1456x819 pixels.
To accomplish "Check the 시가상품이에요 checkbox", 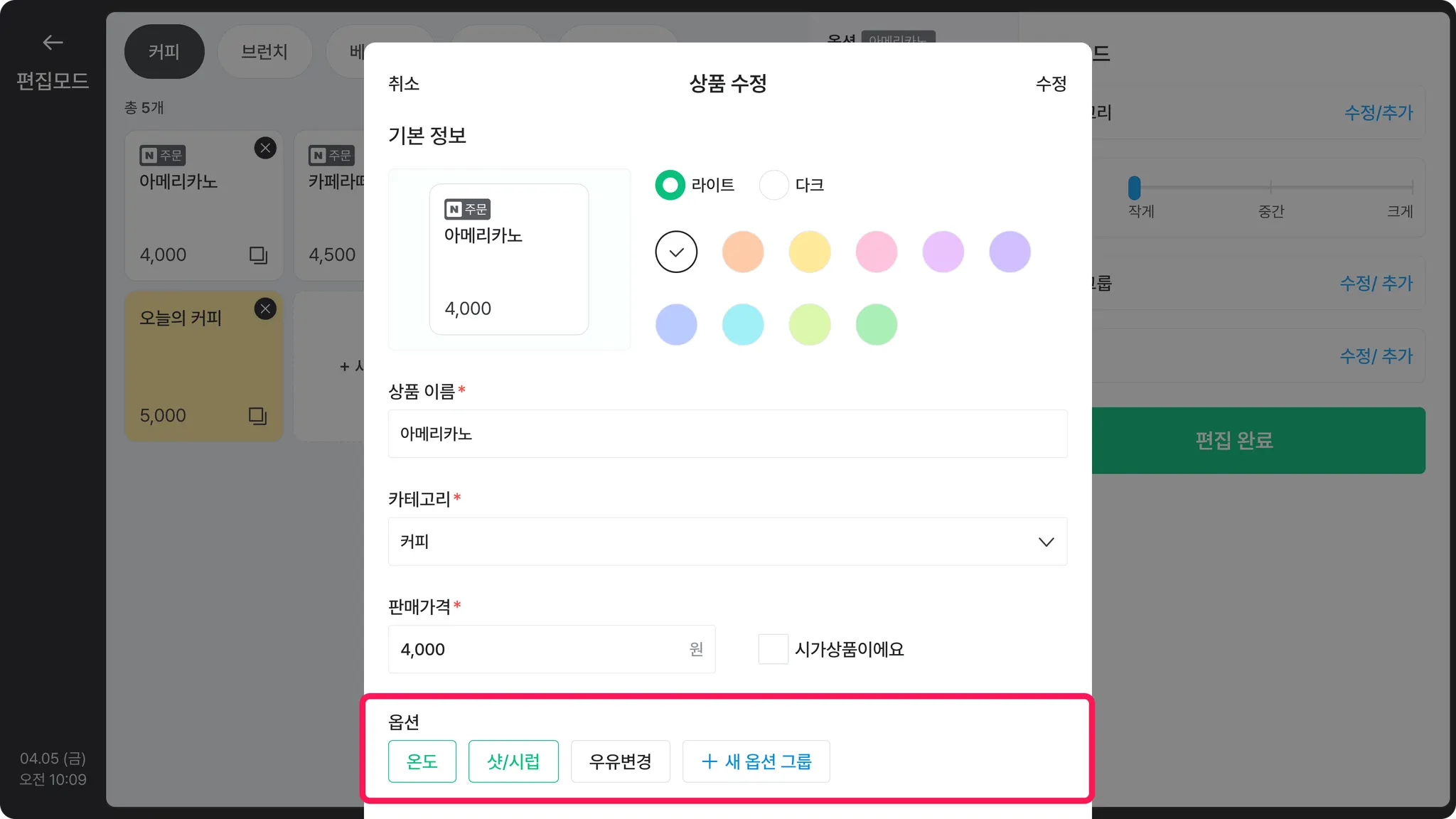I will [773, 649].
